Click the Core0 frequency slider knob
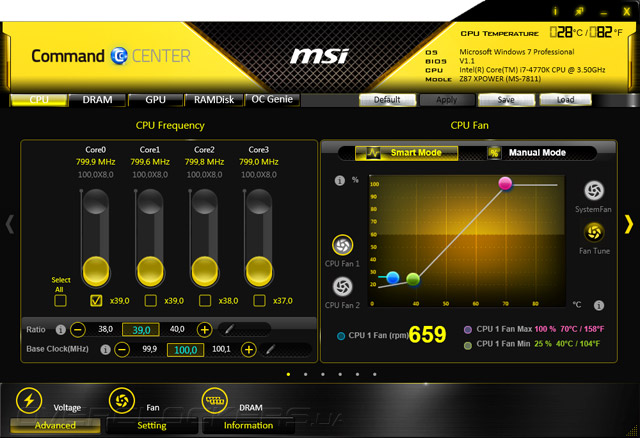The height and width of the screenshot is (438, 640). pos(96,271)
